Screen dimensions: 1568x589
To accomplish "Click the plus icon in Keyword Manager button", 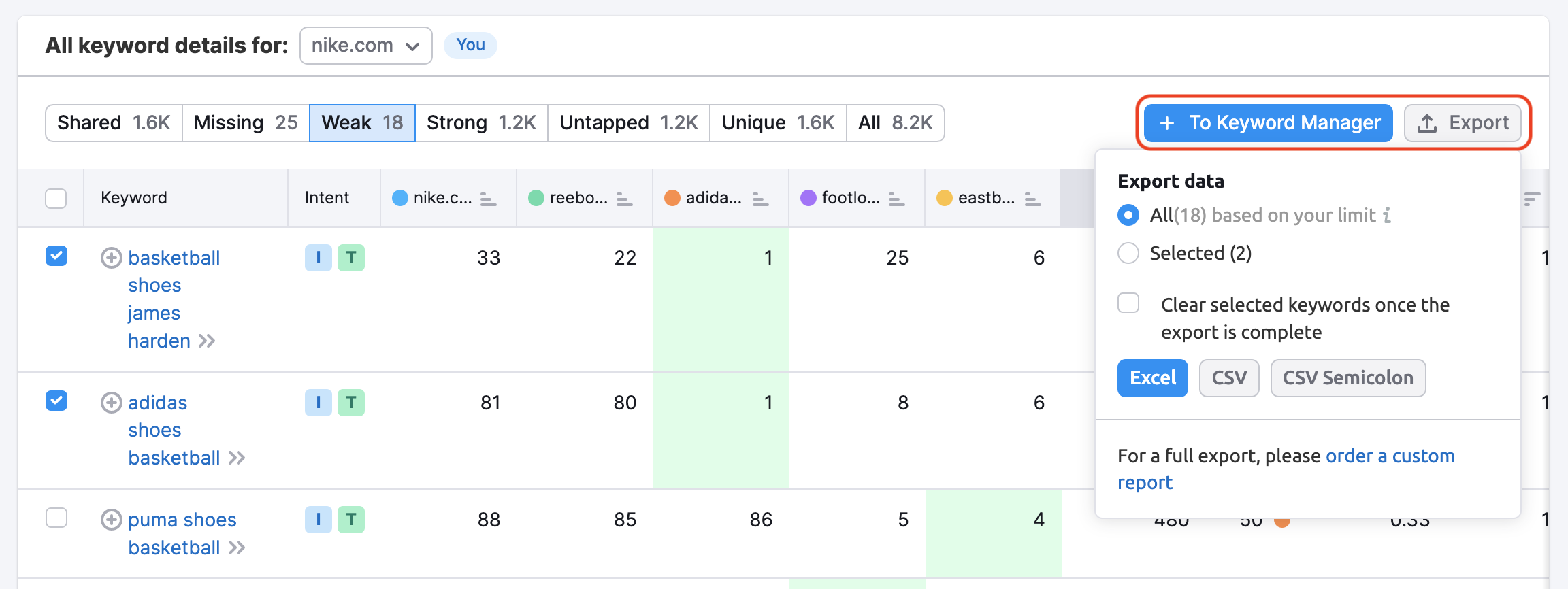I will tap(1167, 123).
